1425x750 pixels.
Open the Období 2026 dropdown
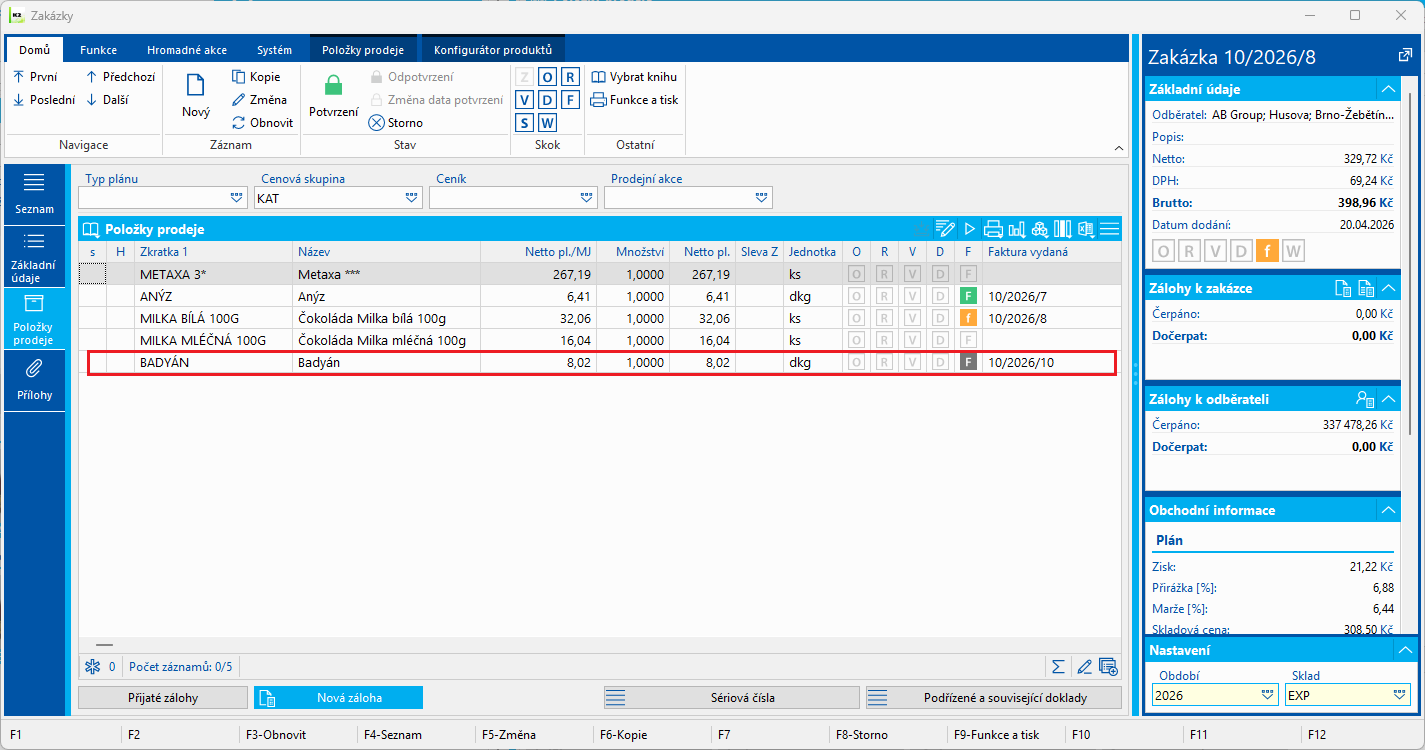[1268, 695]
